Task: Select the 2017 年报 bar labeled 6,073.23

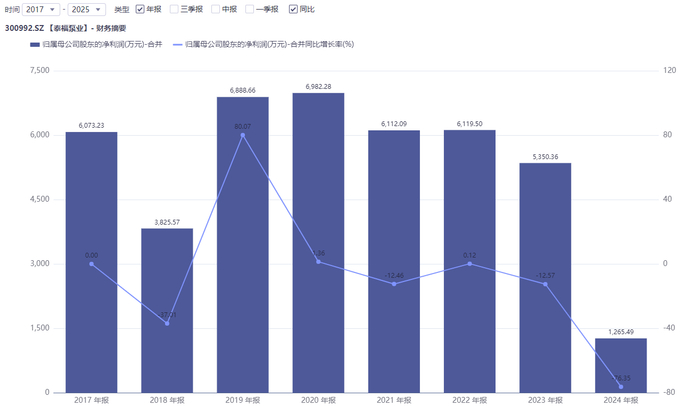Action: (92, 262)
